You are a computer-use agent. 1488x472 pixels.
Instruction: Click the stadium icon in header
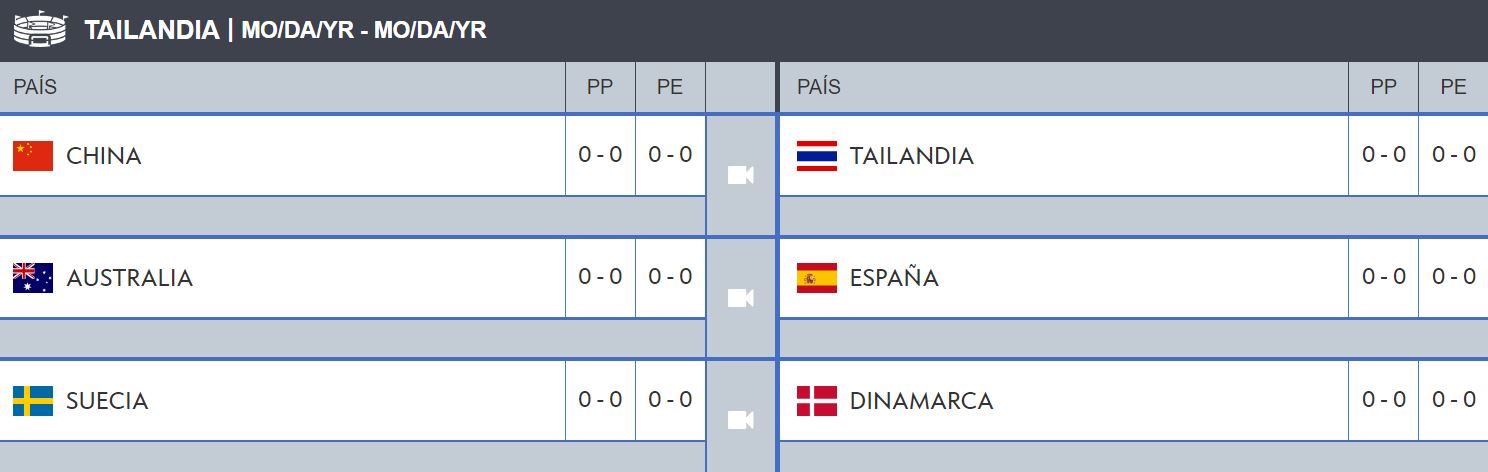pyautogui.click(x=40, y=29)
